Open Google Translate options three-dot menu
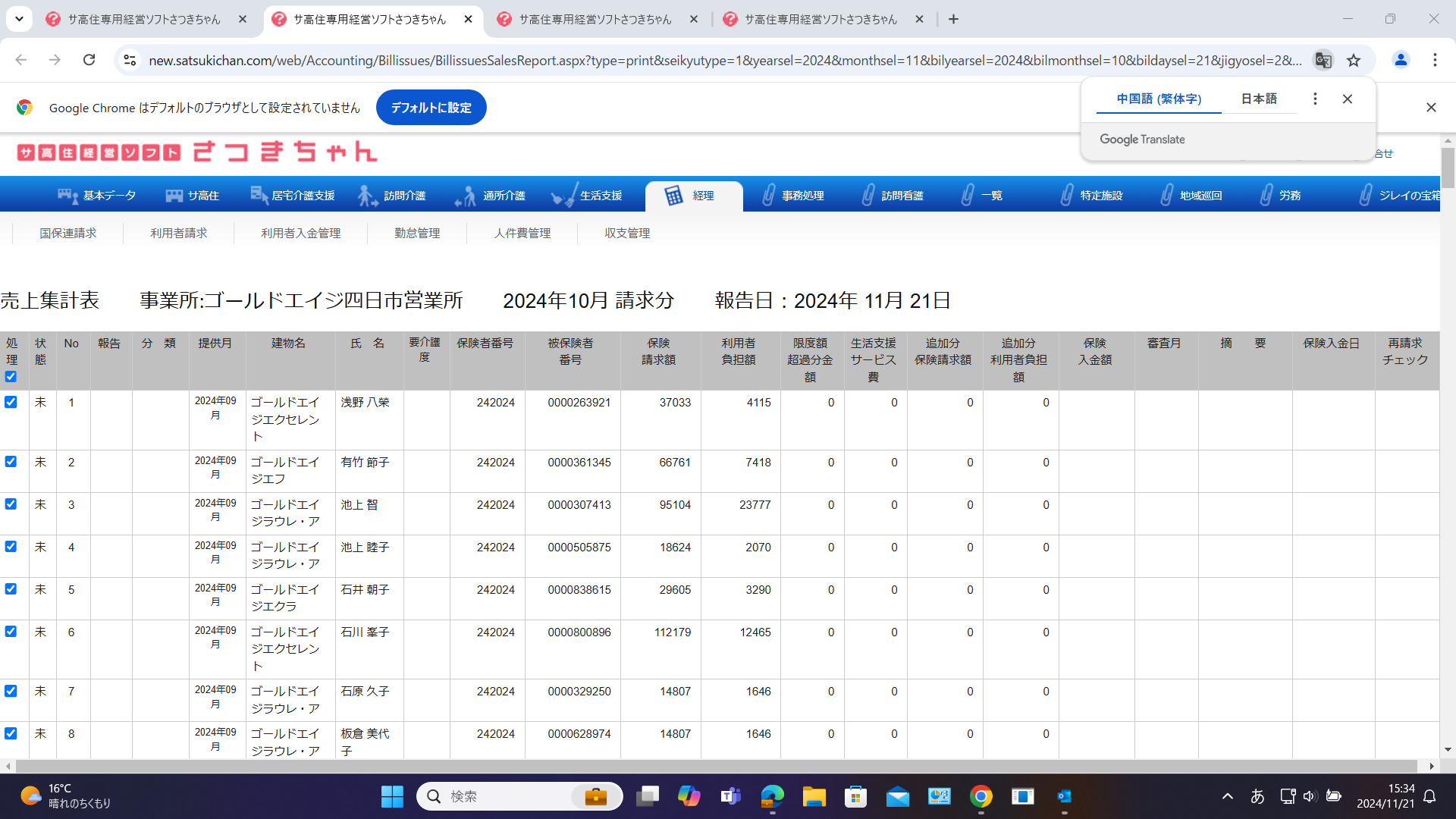The image size is (1456, 819). [1315, 99]
